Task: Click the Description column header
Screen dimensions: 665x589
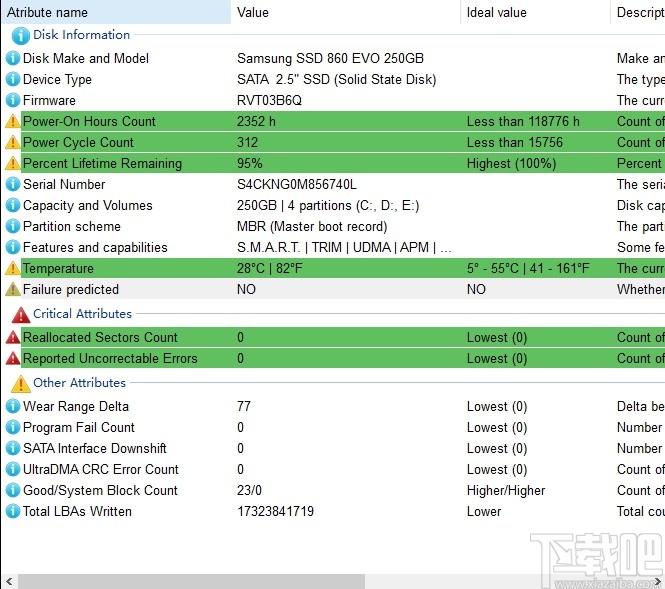Action: [638, 12]
